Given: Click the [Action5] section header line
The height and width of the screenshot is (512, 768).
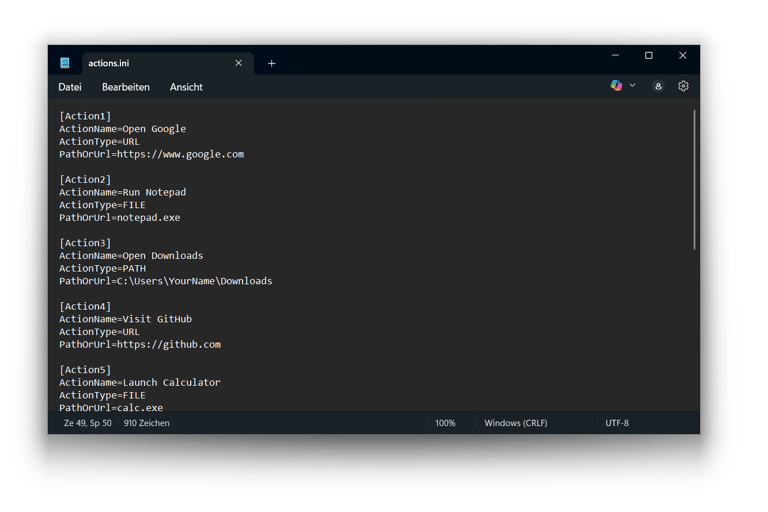Looking at the screenshot, I should pos(85,370).
